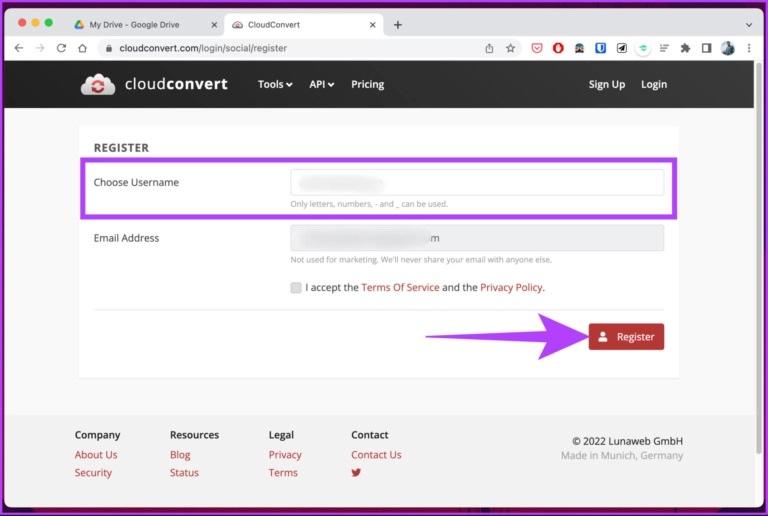Open the Pricing menu item
This screenshot has height=516, width=768.
pos(367,84)
